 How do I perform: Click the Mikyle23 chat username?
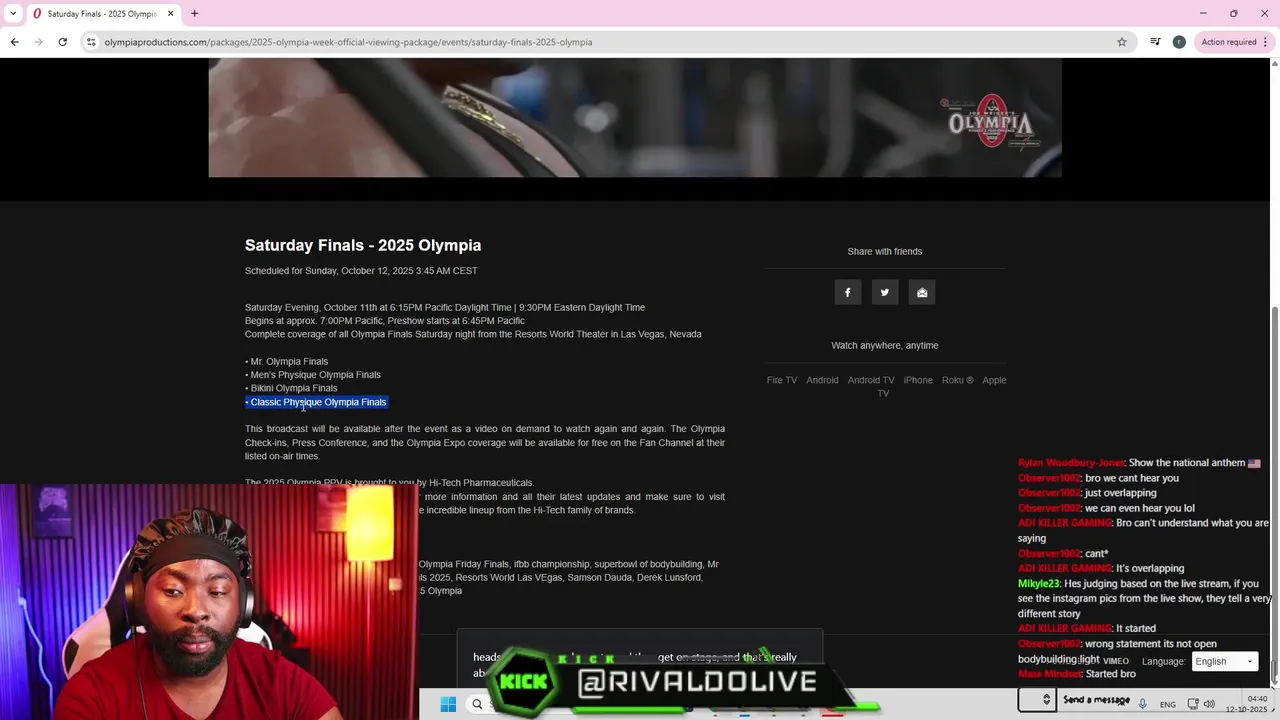point(1039,583)
